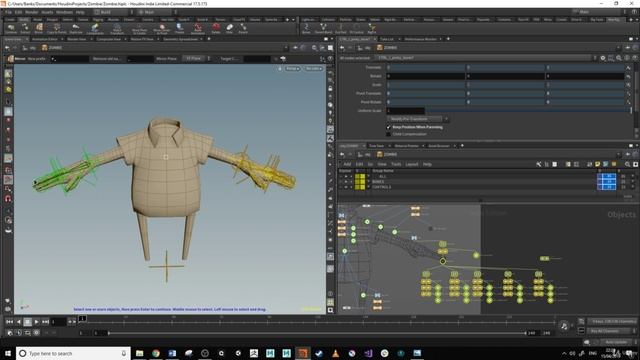Open the Persp camera dropdown in viewport
Viewport: 640px width, 360px height.
[x=292, y=69]
